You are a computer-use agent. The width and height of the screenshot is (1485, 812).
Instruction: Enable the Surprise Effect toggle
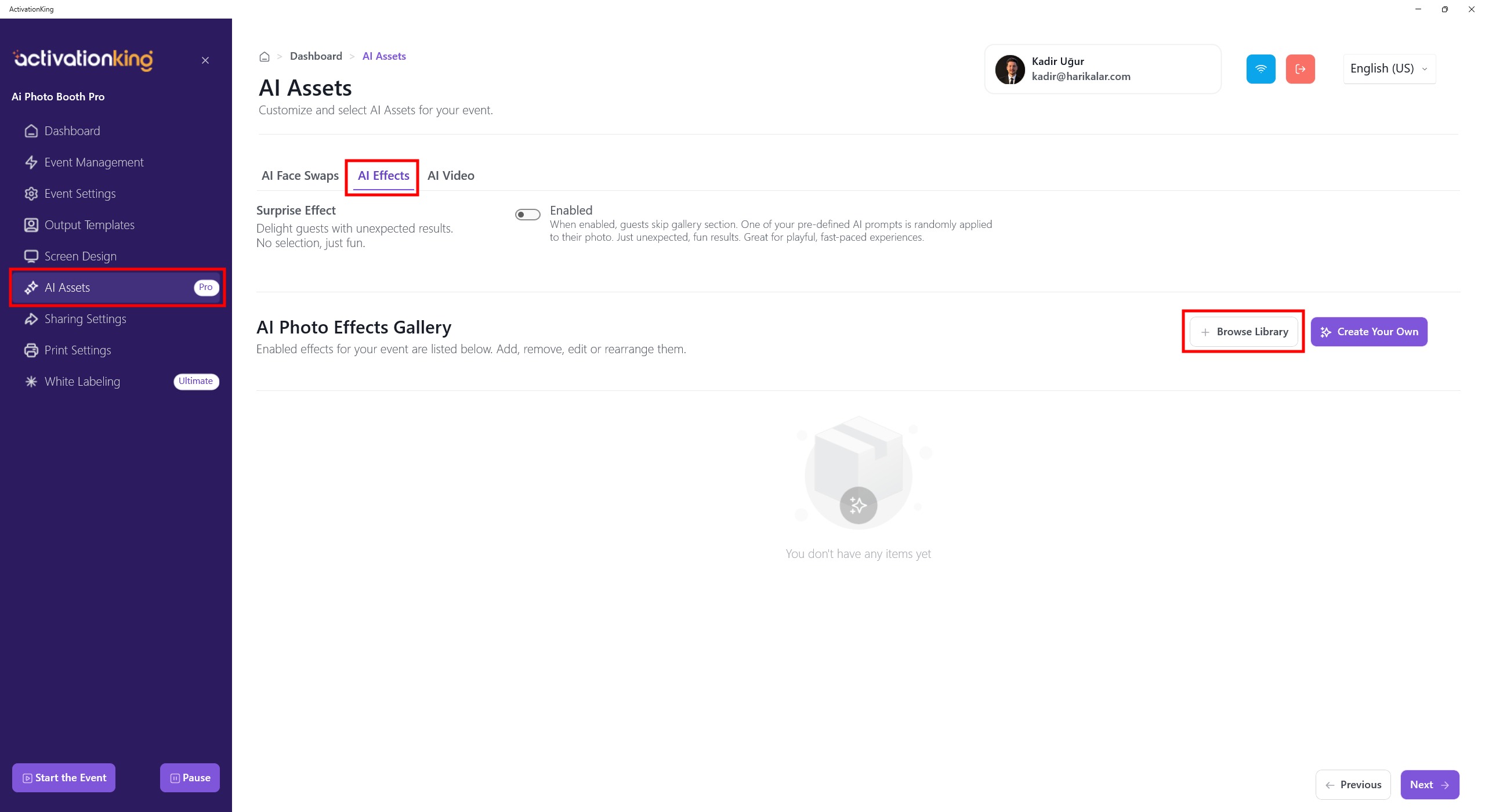tap(527, 215)
